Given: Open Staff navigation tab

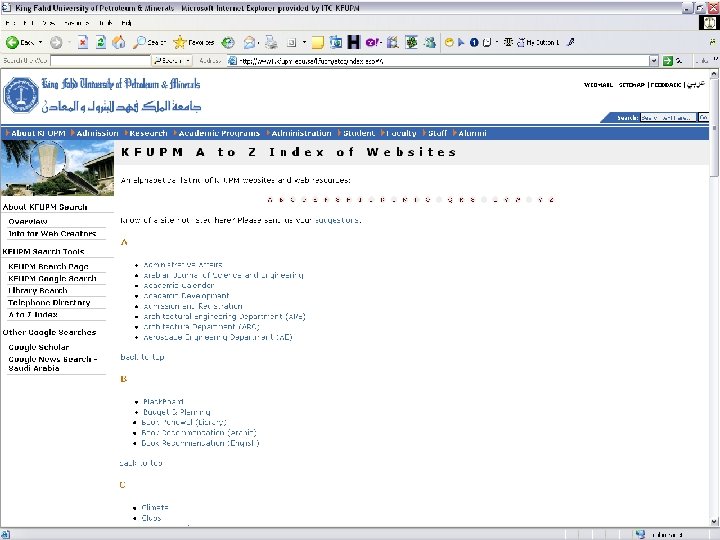Looking at the screenshot, I should click(x=437, y=133).
